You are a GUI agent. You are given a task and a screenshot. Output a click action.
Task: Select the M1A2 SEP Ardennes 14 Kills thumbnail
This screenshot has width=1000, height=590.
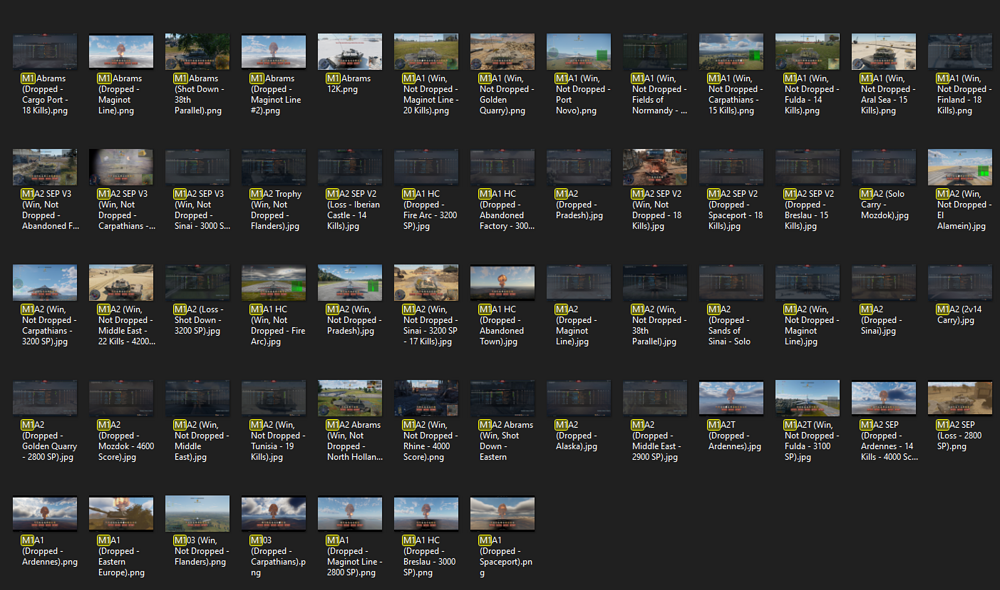click(884, 398)
